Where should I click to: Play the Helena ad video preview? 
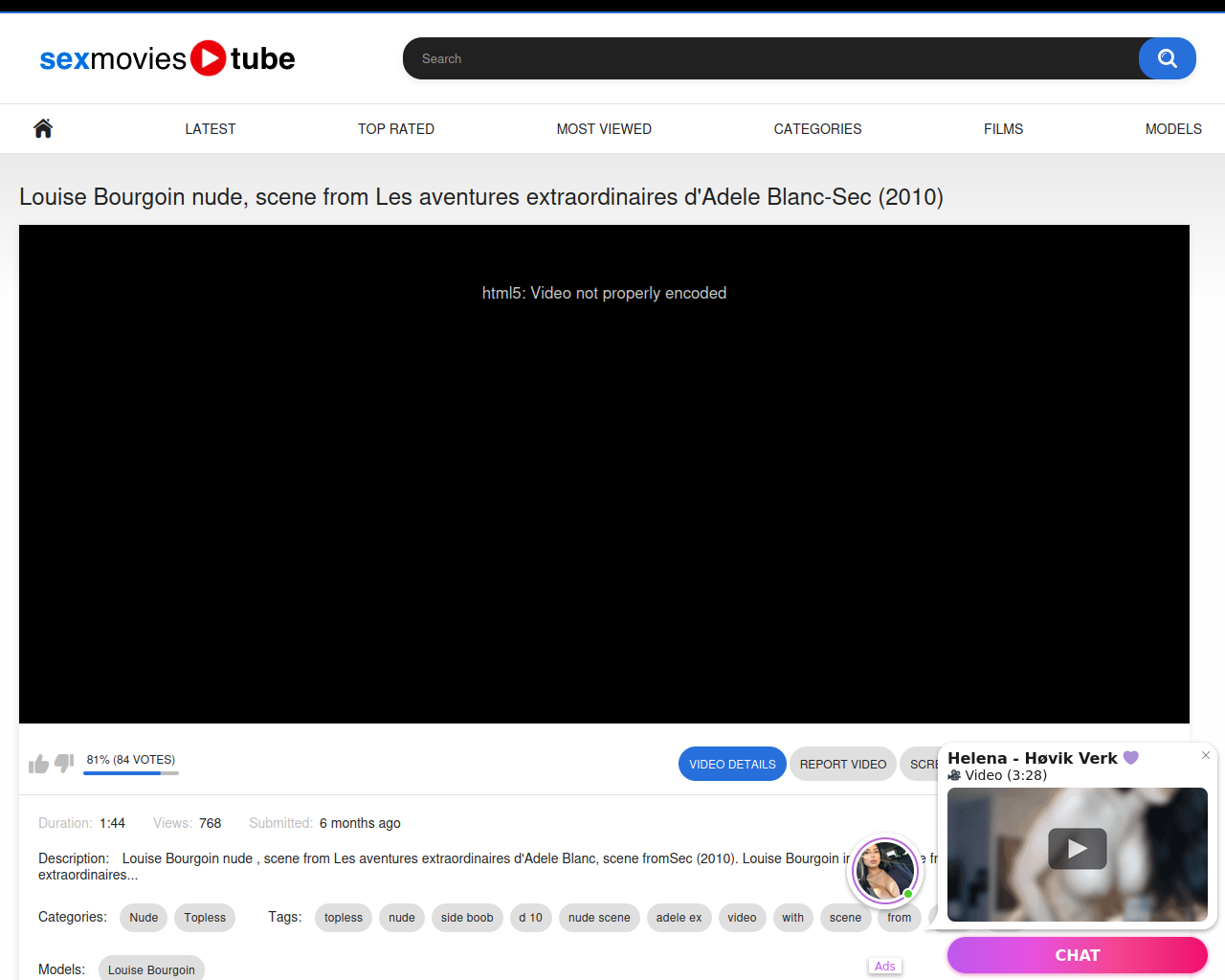point(1078,849)
